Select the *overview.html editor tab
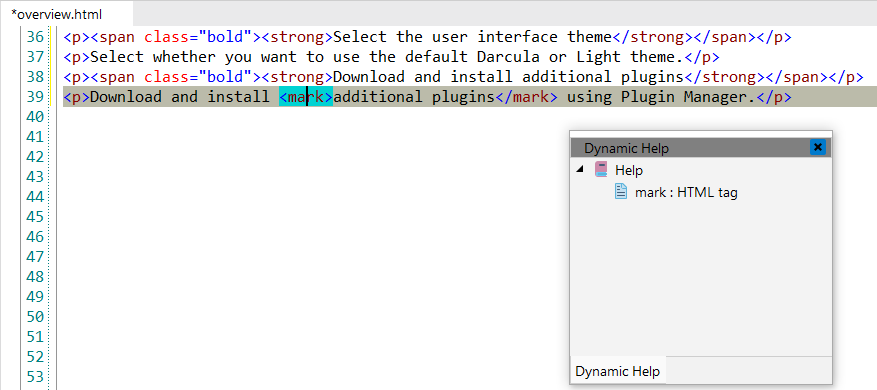Screen dimensions: 877x390 pos(67,14)
